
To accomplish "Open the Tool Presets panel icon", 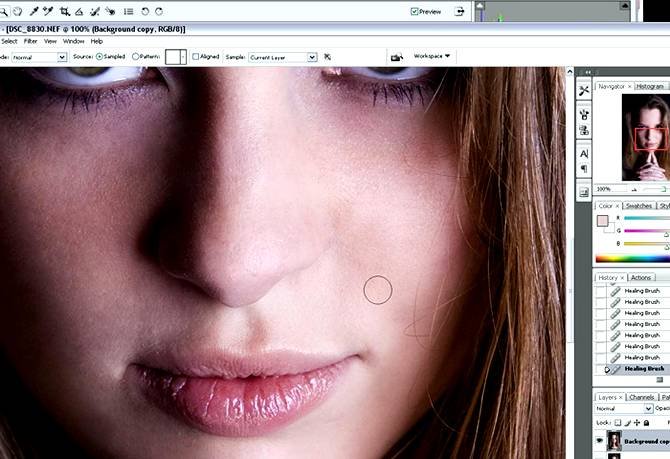I will tap(584, 91).
